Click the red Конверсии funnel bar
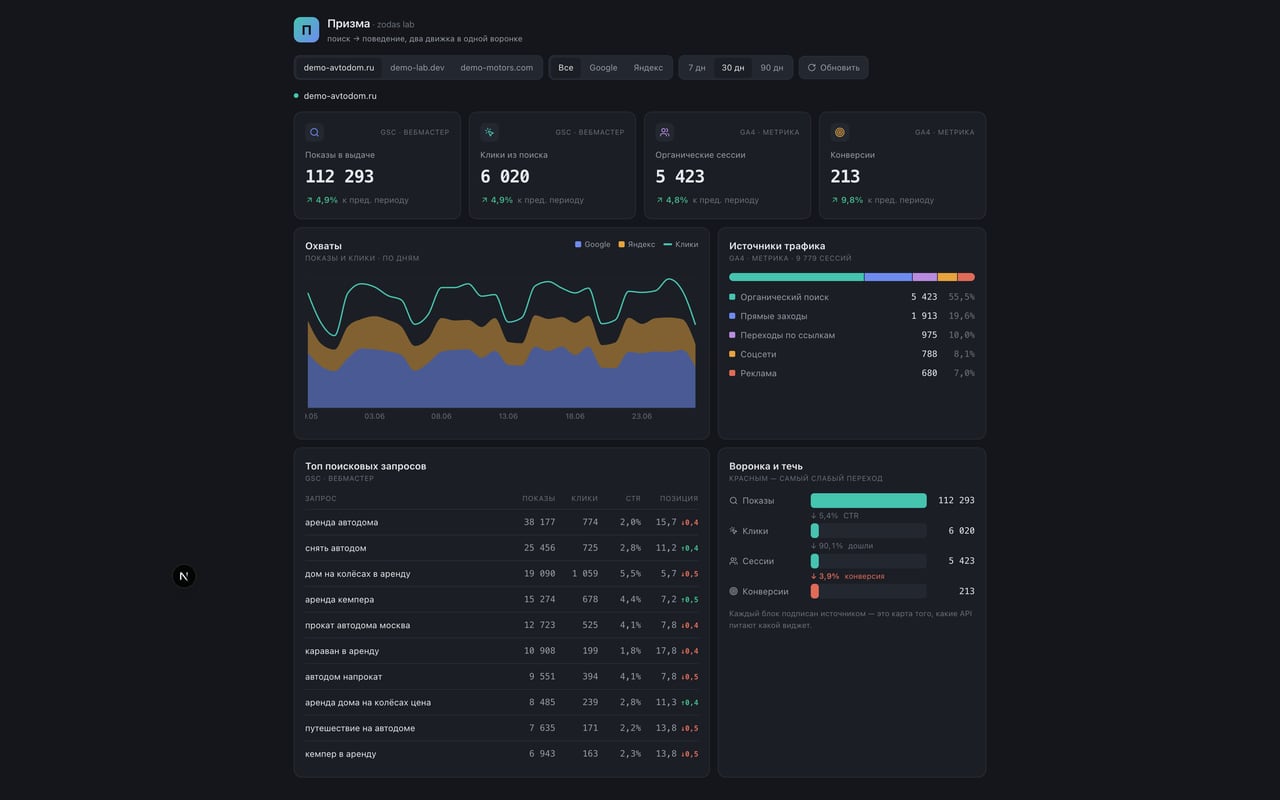1280x800 pixels. (x=815, y=591)
